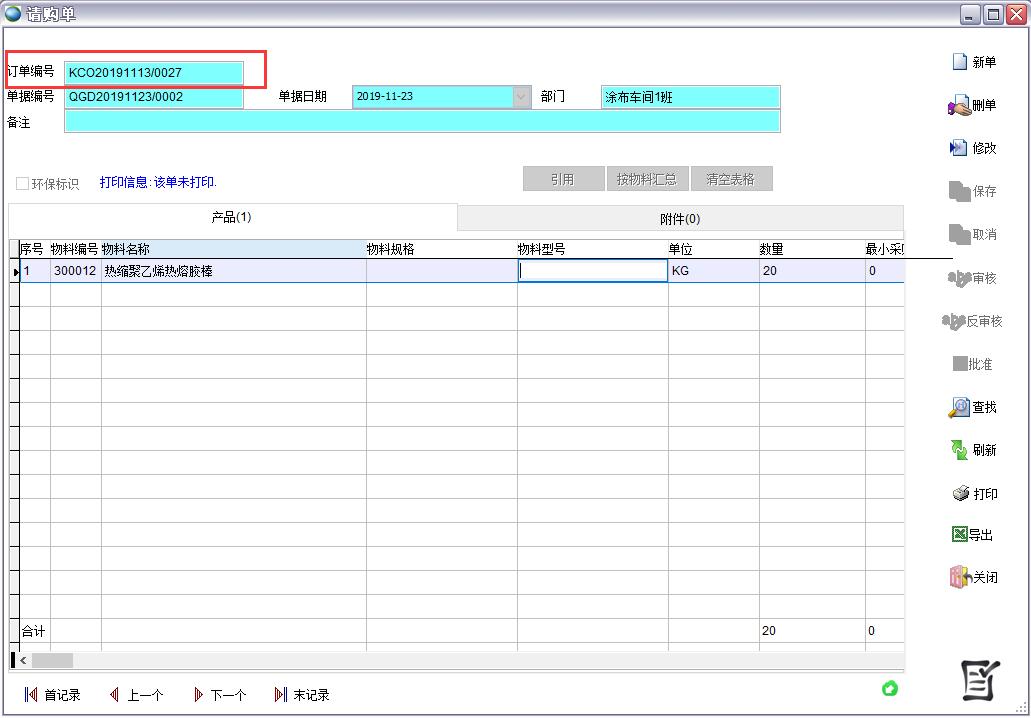Click the 新单 new document icon
Viewport: 1031px width, 718px height.
pyautogui.click(x=960, y=62)
